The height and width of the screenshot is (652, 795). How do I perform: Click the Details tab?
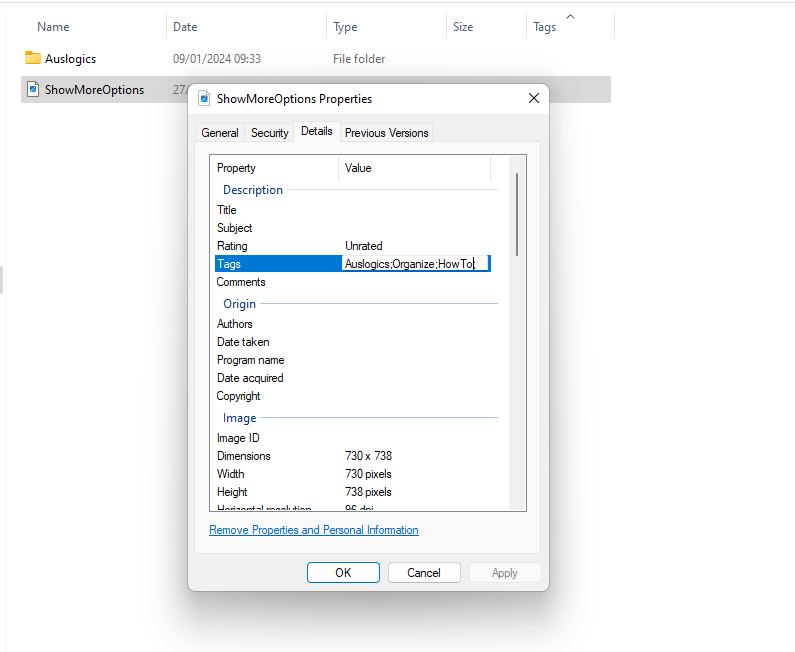pyautogui.click(x=317, y=132)
